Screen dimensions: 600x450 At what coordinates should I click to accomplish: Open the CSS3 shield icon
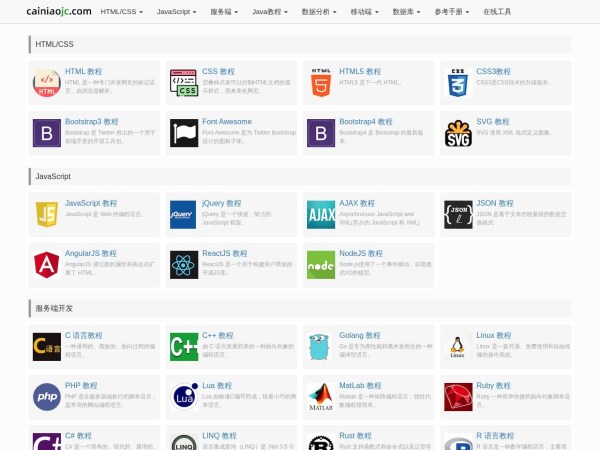[458, 82]
